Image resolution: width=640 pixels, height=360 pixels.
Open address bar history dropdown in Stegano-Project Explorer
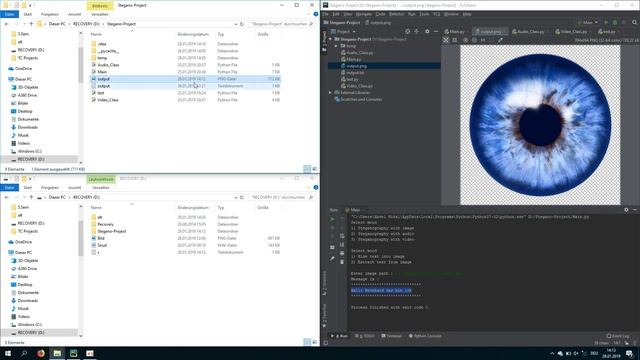click(x=236, y=24)
